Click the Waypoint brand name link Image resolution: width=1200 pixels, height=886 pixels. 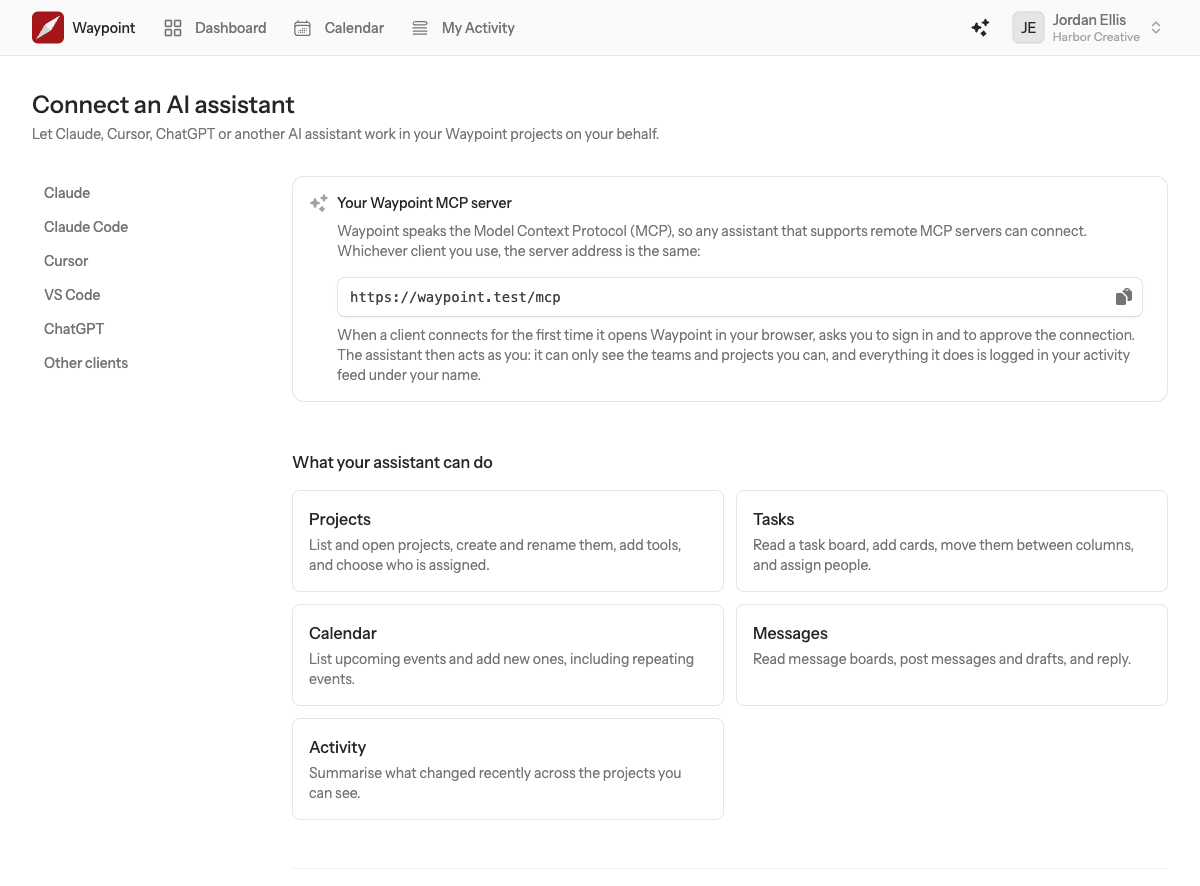[104, 28]
